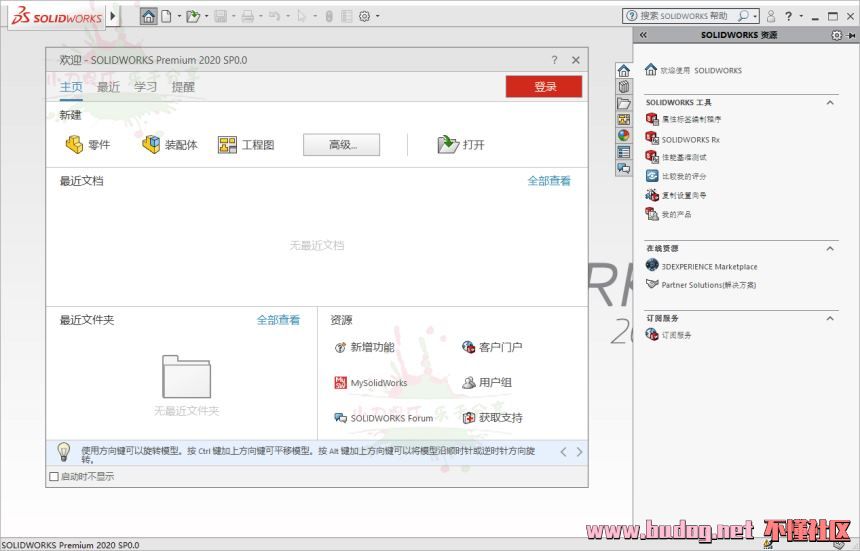Click 全部查看 link for recent documents
860x551 pixels.
pyautogui.click(x=549, y=181)
